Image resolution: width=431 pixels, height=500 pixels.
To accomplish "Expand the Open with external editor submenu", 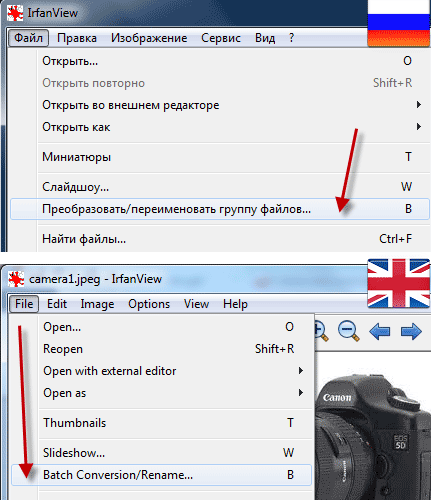I will coord(175,371).
